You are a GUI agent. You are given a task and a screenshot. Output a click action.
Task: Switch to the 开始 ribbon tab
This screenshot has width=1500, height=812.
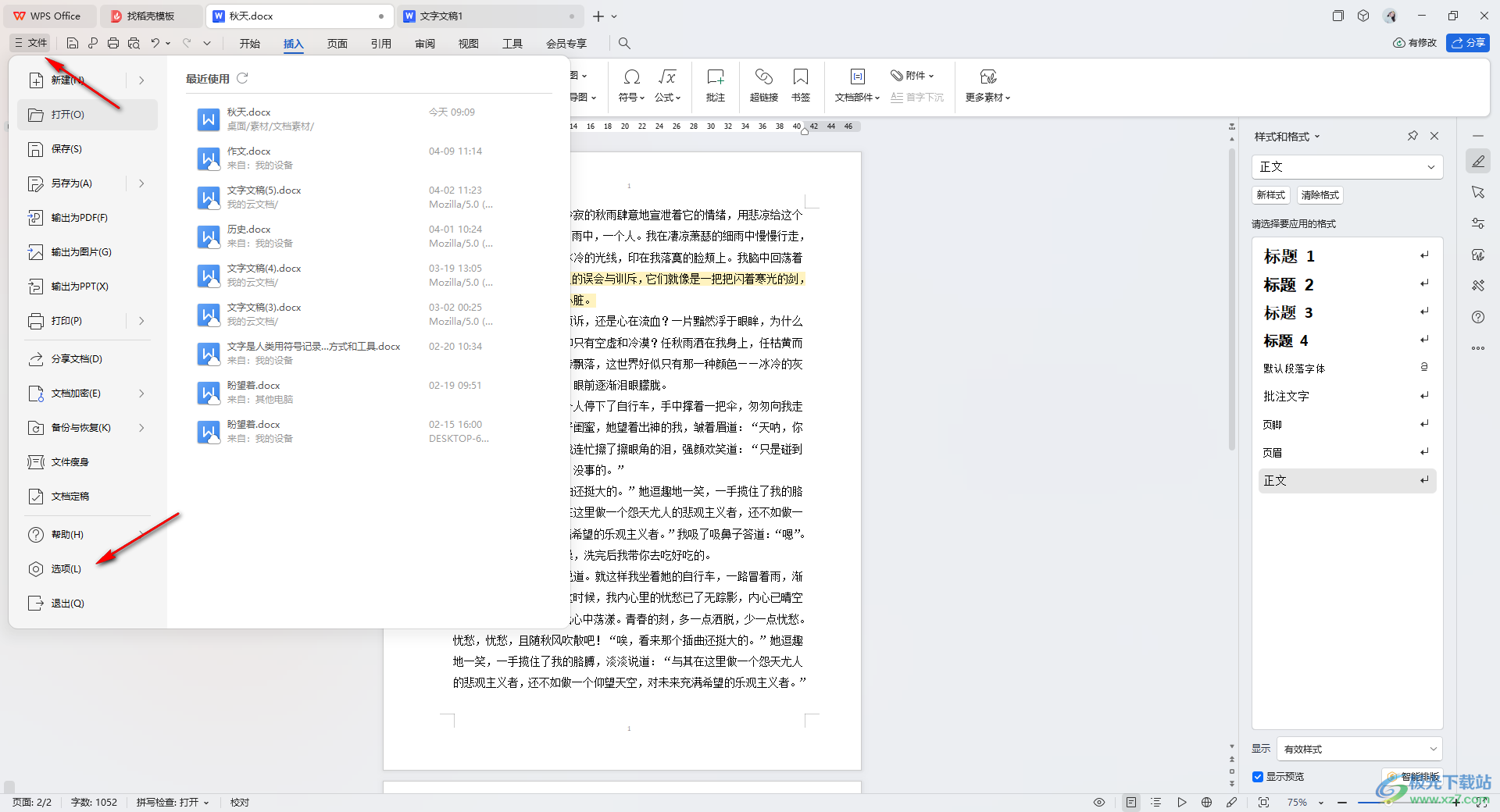point(250,44)
